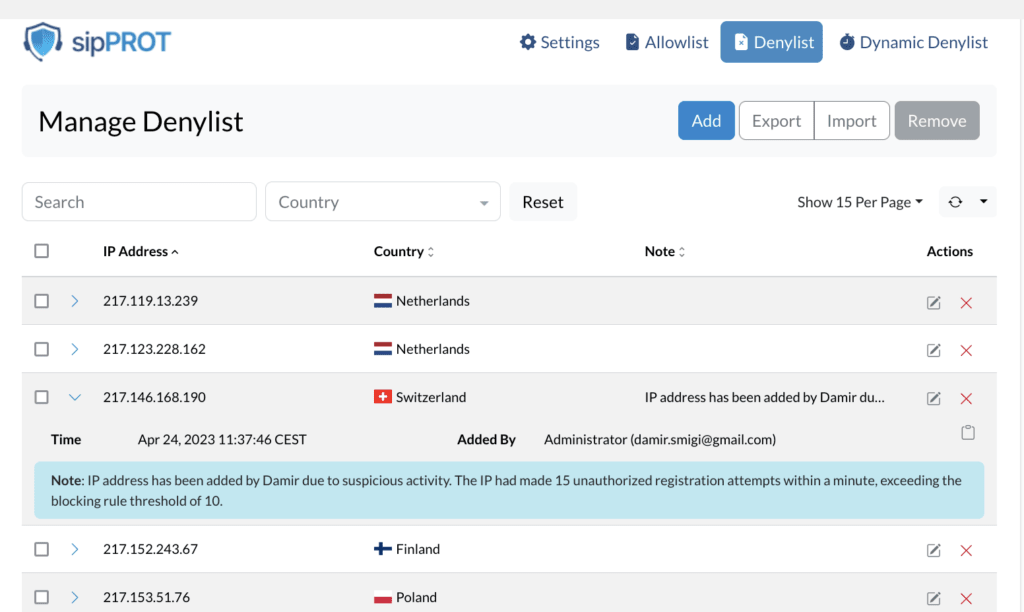Click the Remove button
1024x612 pixels.
click(x=937, y=120)
